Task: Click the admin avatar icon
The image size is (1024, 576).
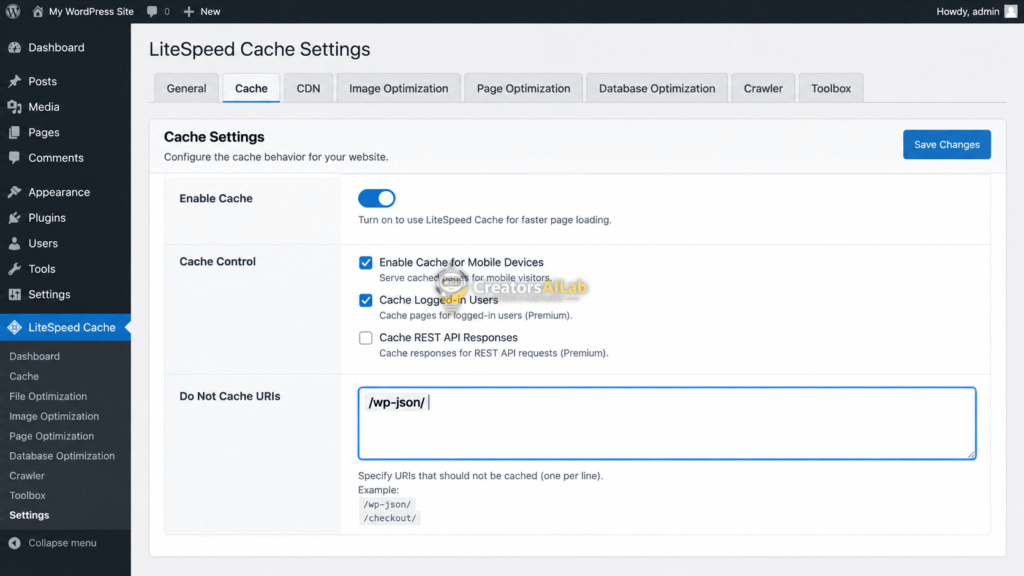Action: (x=1011, y=11)
